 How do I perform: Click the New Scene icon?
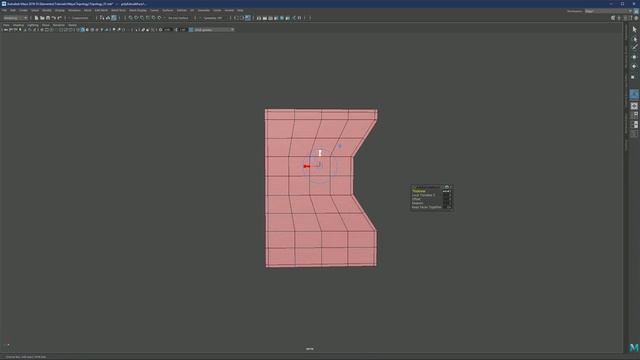pyautogui.click(x=36, y=18)
